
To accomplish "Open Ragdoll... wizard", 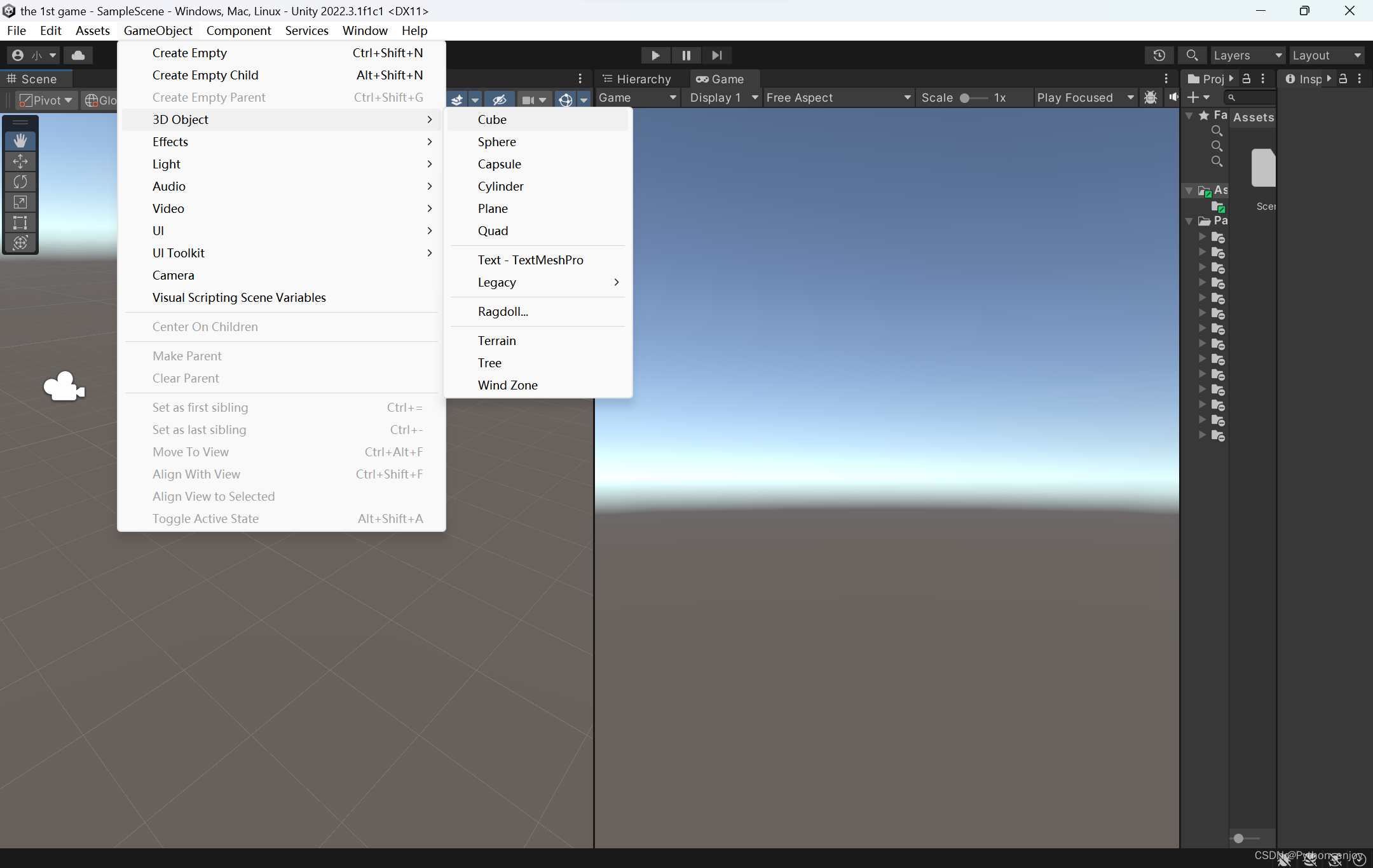I will click(538, 311).
